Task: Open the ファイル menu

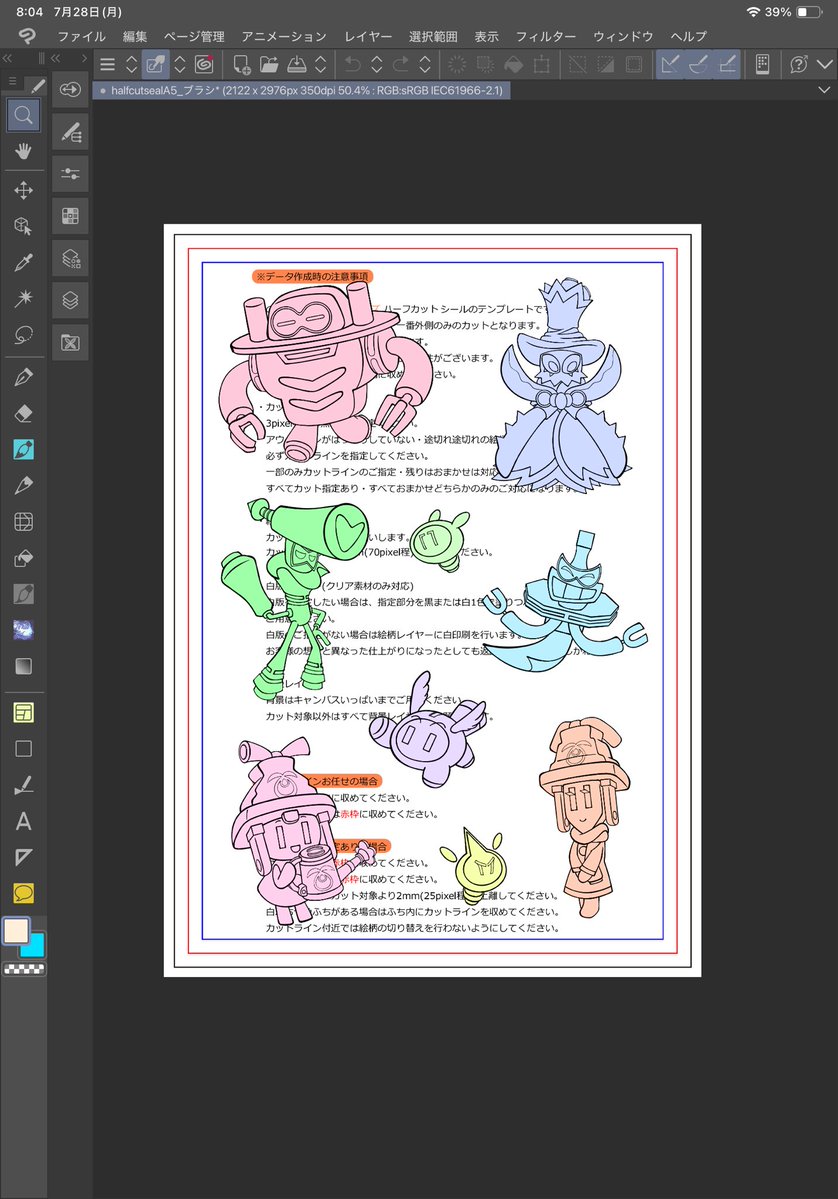Action: click(x=82, y=37)
